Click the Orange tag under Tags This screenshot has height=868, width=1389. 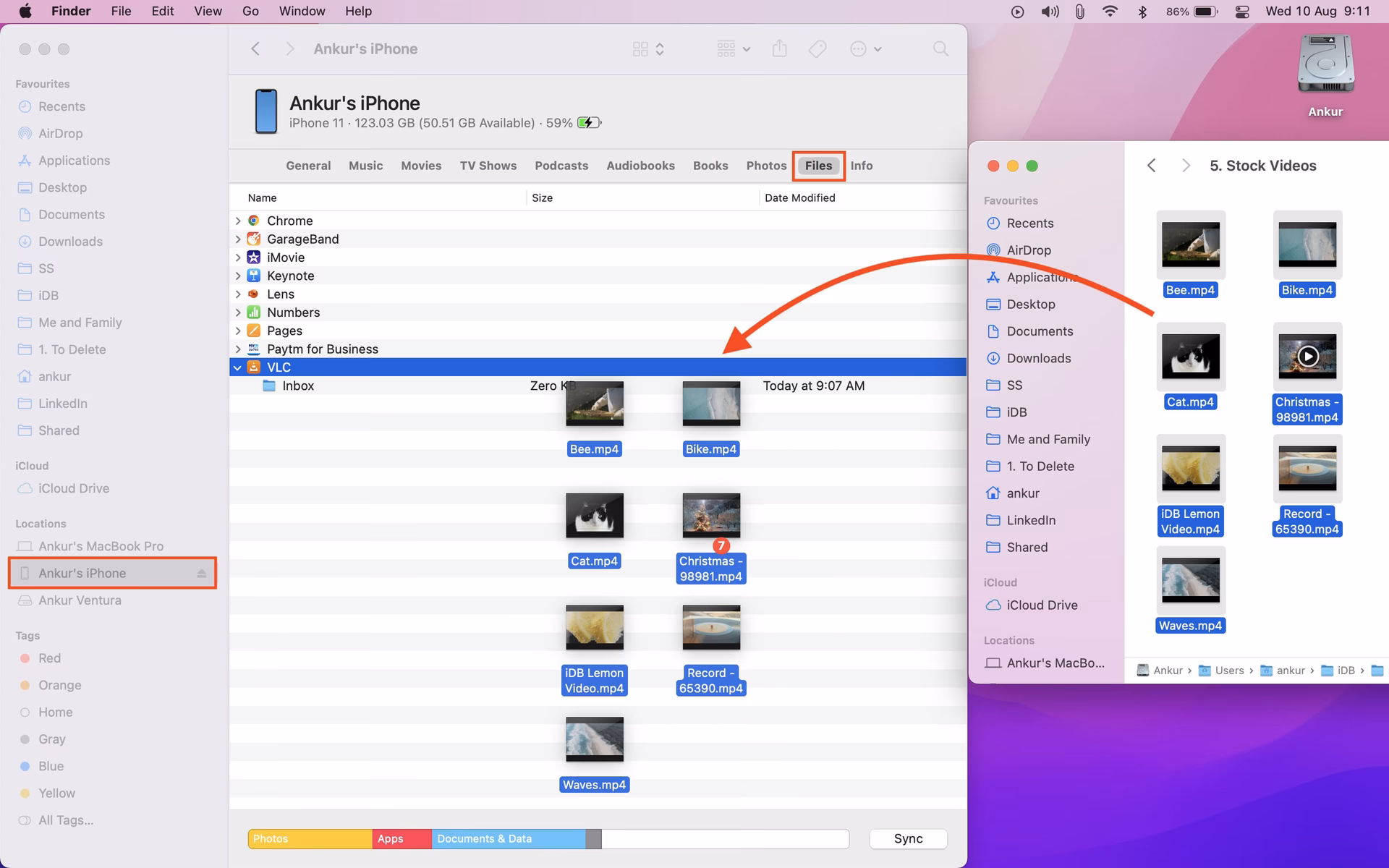coord(59,685)
